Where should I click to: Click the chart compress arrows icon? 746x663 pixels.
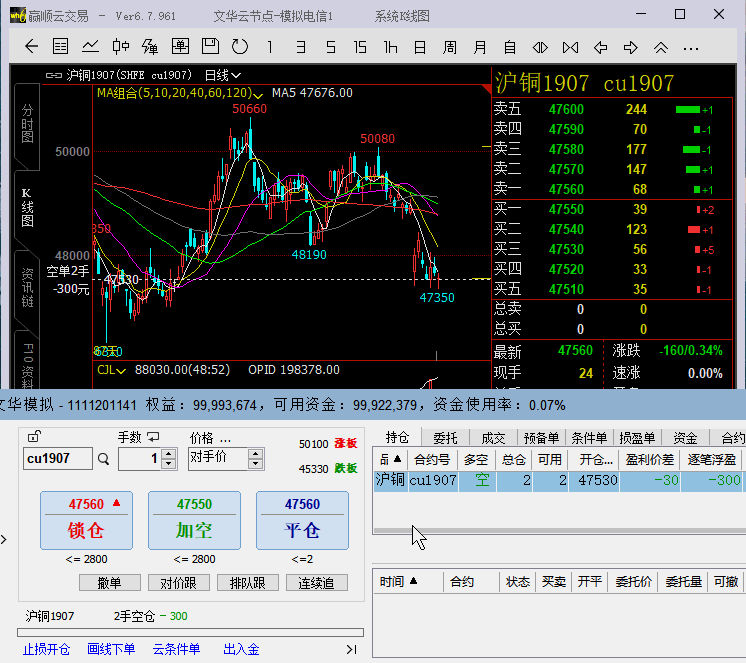570,48
